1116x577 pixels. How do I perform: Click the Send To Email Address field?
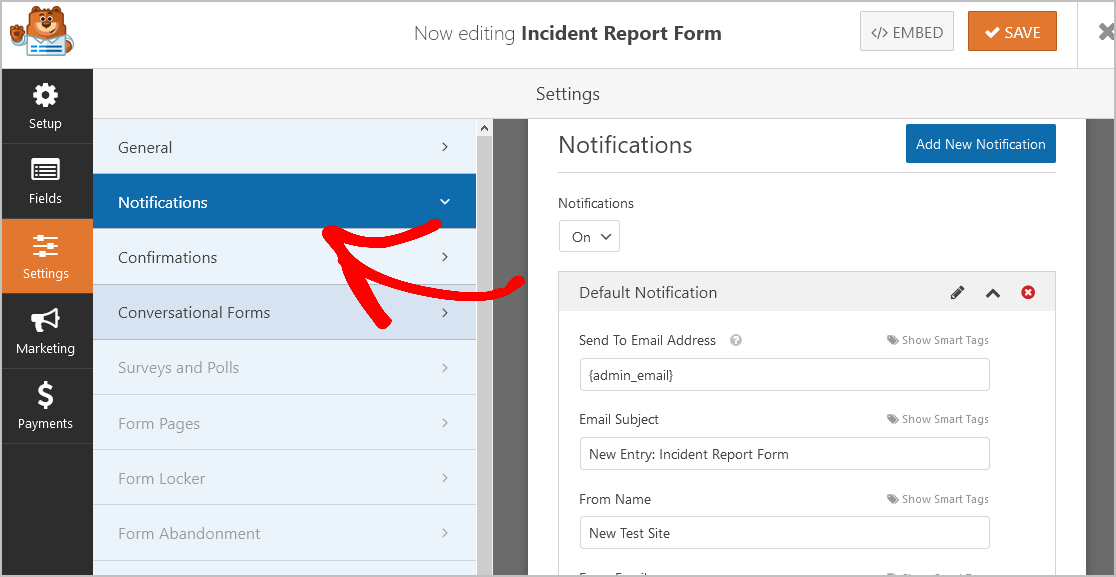784,374
